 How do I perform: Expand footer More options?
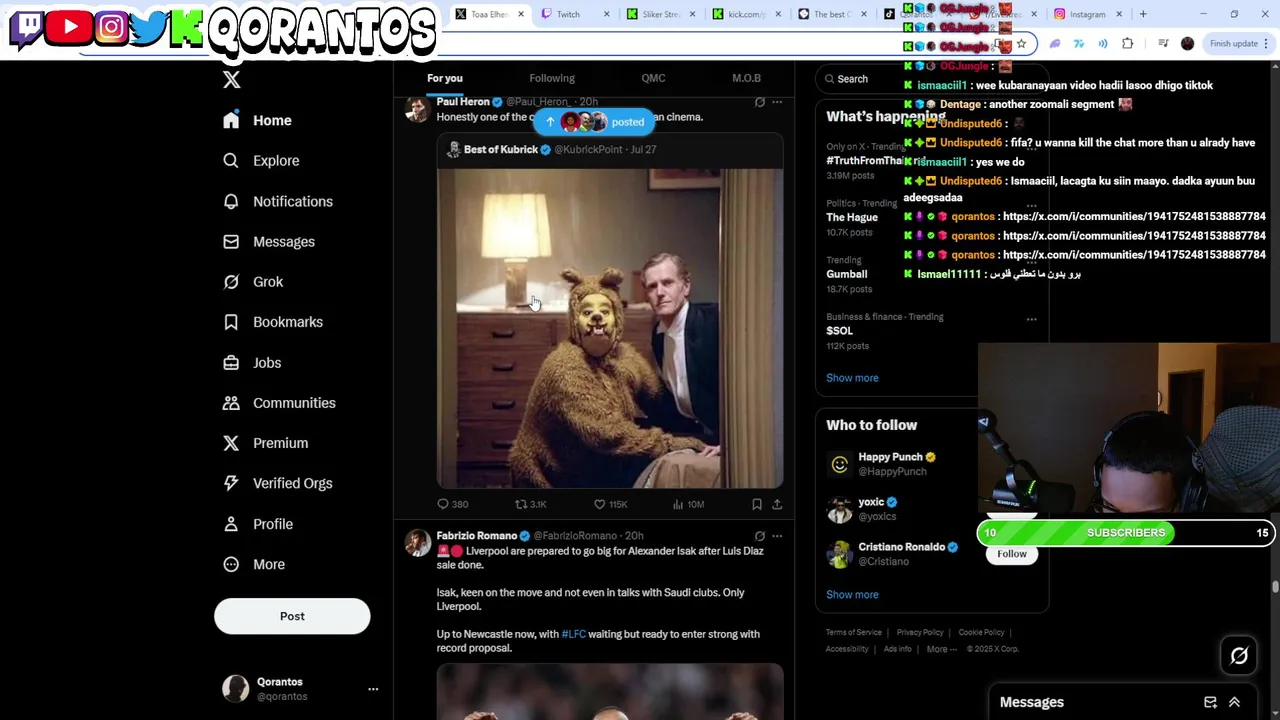[x=941, y=649]
